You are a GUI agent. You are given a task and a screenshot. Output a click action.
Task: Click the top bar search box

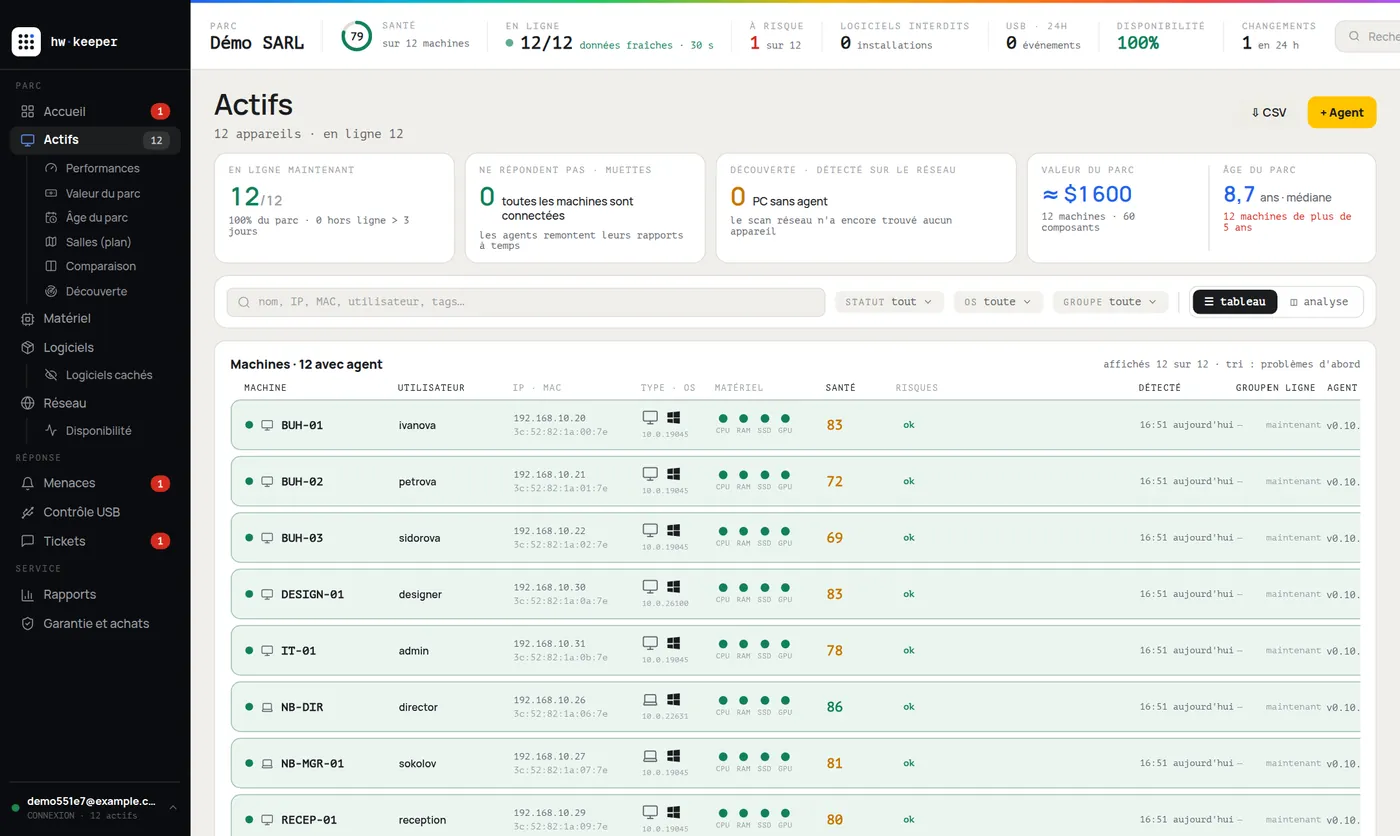tap(1368, 37)
